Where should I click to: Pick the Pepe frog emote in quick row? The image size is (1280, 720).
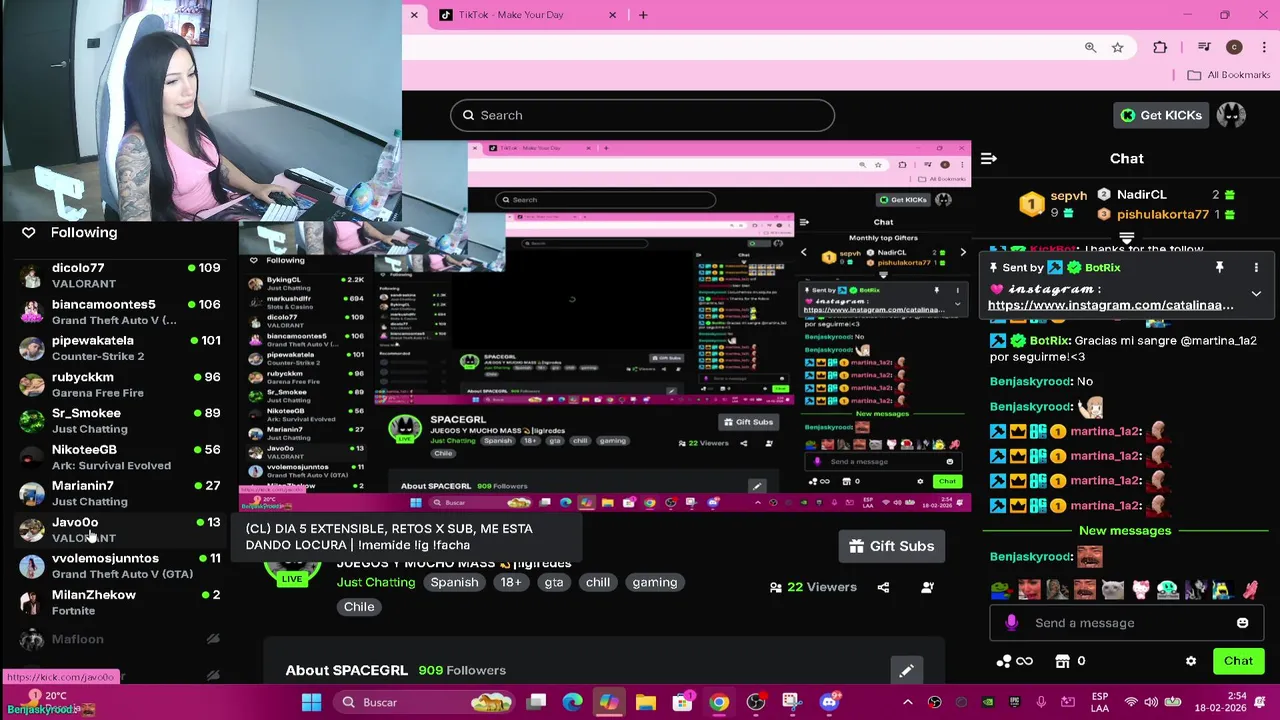point(1001,590)
